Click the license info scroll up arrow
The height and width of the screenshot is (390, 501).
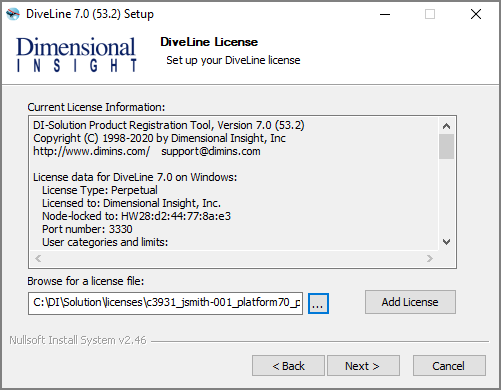pyautogui.click(x=446, y=126)
